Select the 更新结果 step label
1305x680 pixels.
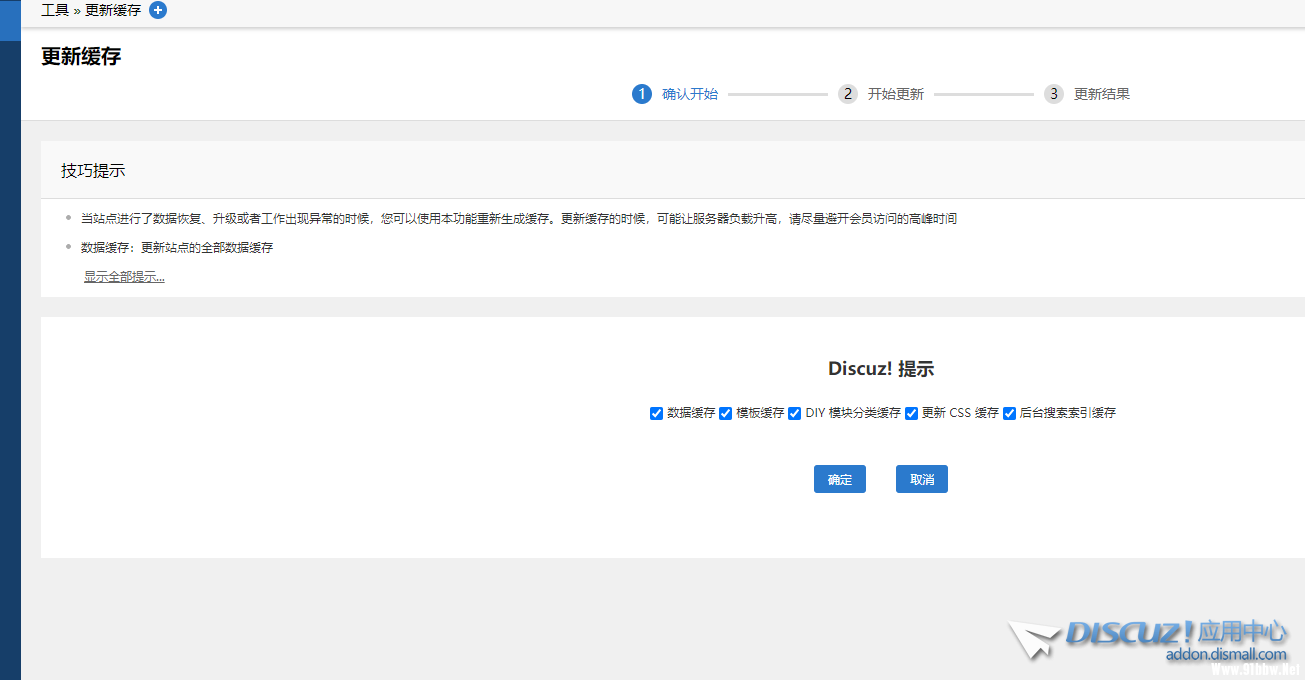[x=1102, y=94]
